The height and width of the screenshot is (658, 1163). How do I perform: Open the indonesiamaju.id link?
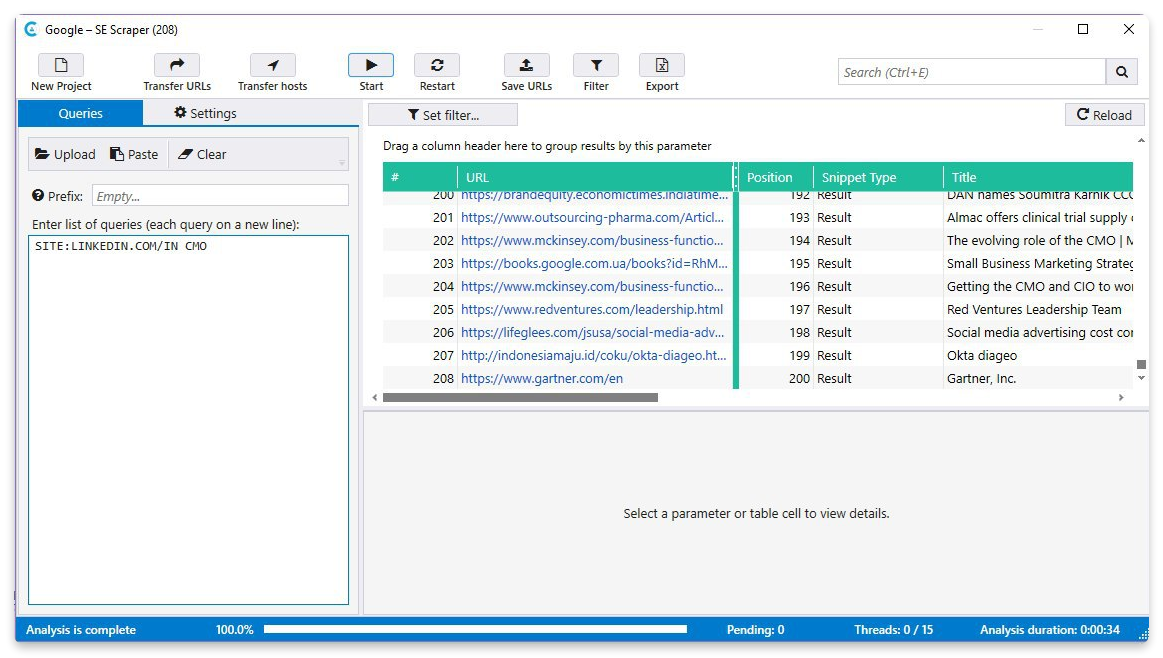point(593,355)
